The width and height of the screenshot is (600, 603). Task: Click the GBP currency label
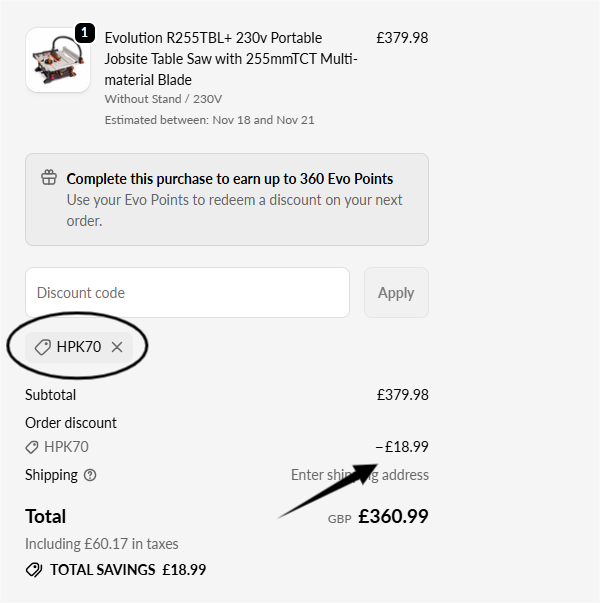tap(339, 519)
